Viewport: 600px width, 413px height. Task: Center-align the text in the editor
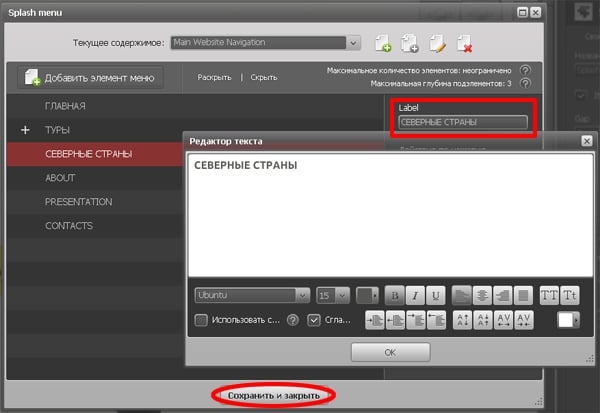point(484,295)
